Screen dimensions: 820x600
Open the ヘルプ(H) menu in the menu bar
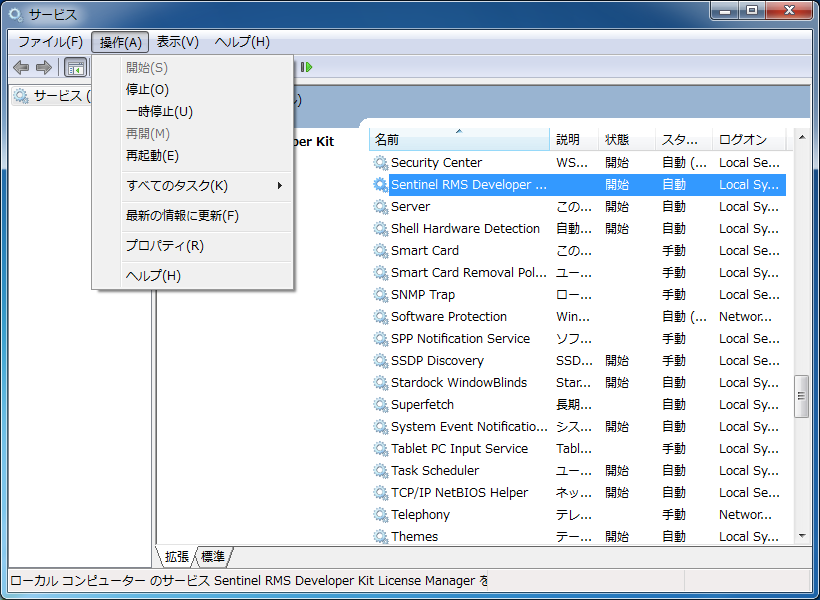pyautogui.click(x=242, y=42)
